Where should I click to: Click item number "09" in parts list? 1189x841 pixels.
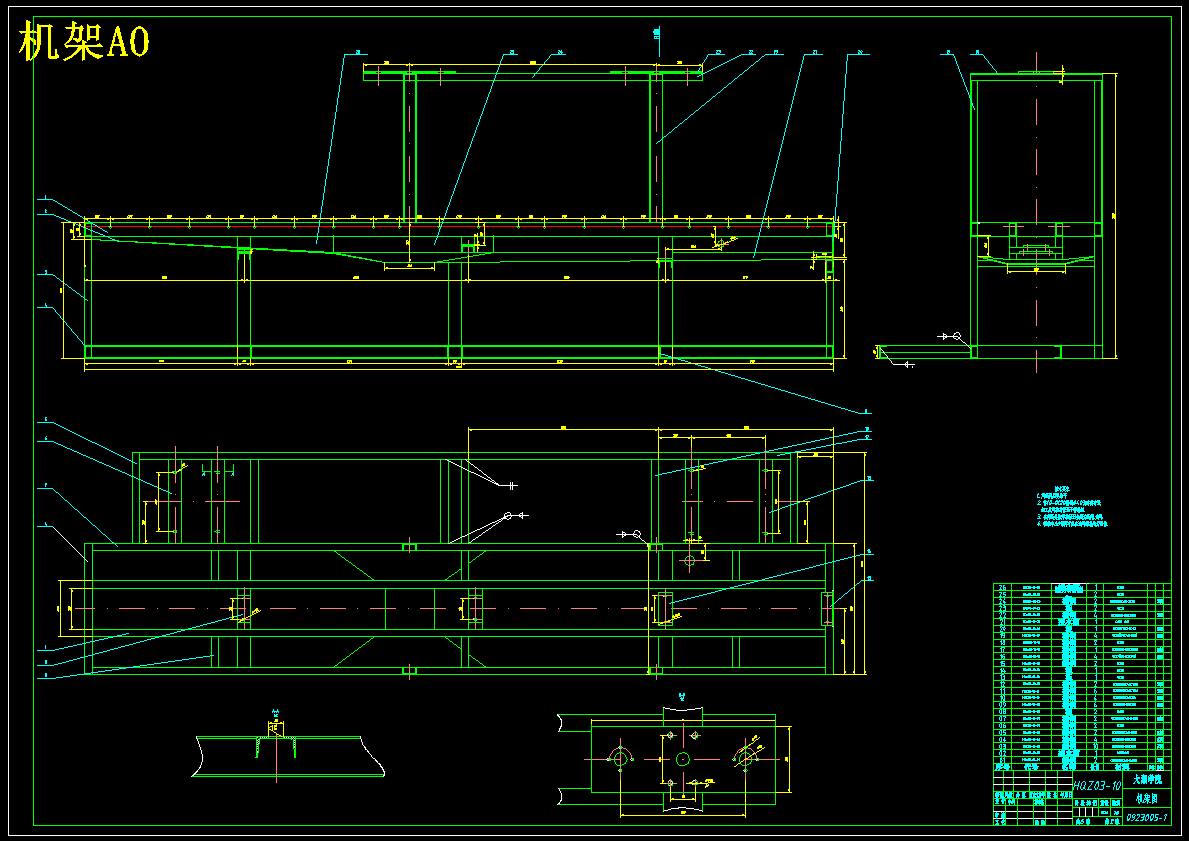(1002, 704)
